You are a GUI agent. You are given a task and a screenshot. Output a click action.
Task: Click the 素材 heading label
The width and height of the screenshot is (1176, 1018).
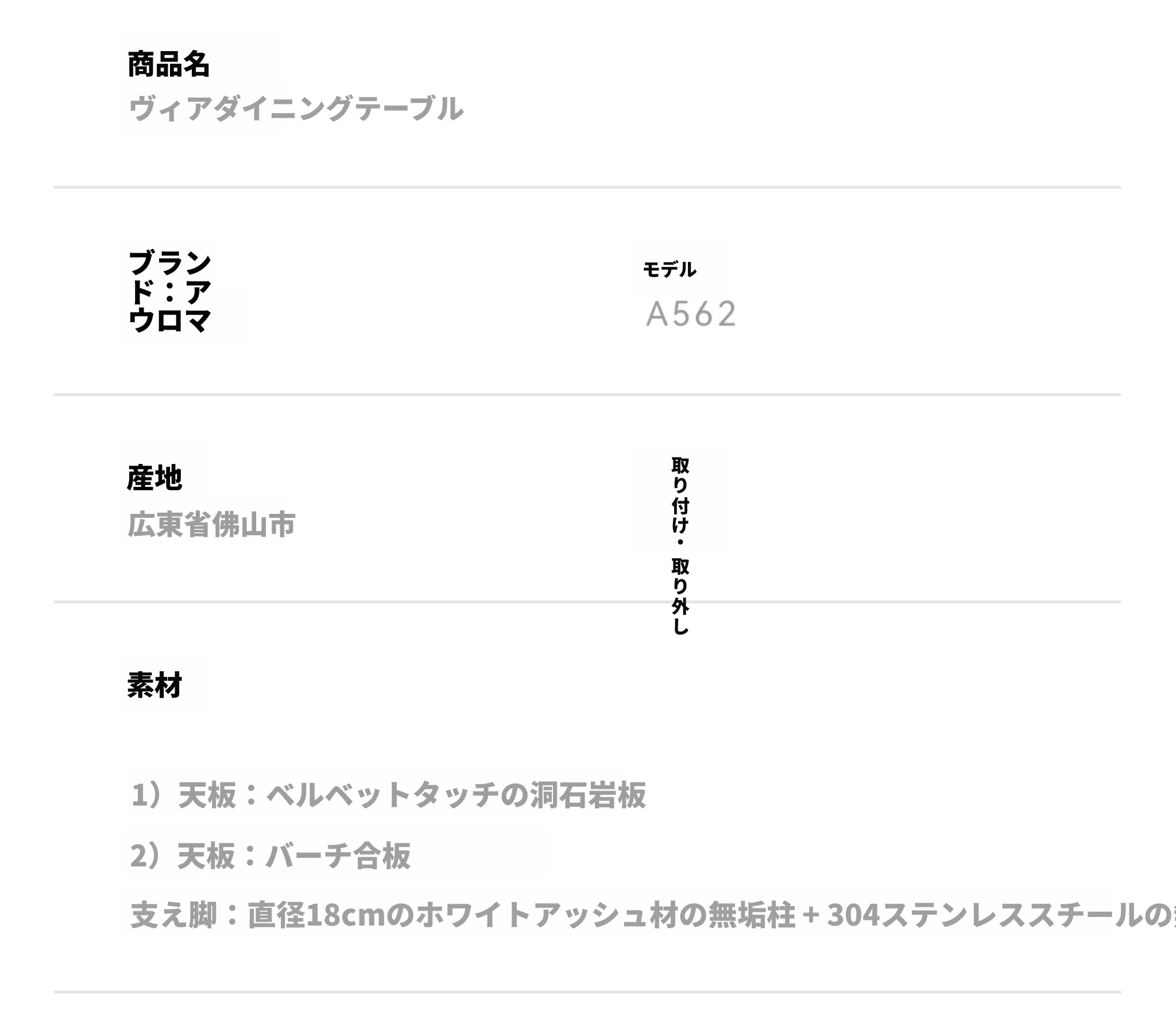[x=154, y=685]
